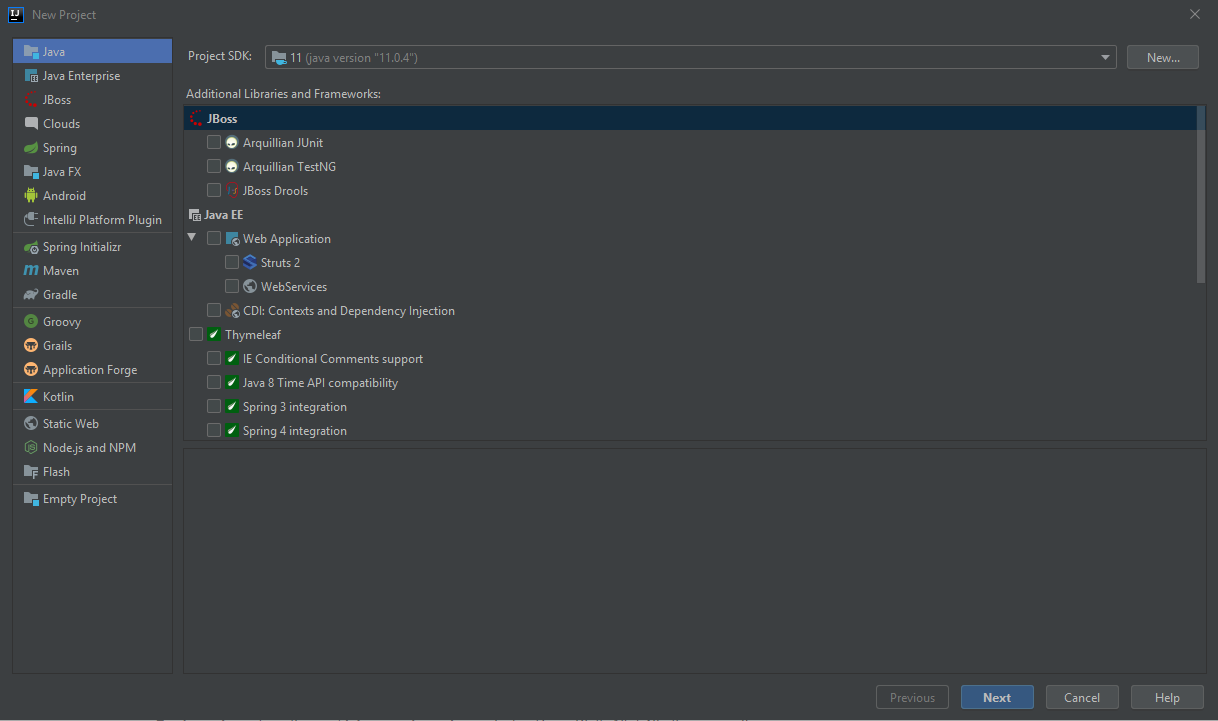This screenshot has width=1218, height=721.
Task: Click the Arquillian JUnit alien icon
Action: click(x=232, y=143)
